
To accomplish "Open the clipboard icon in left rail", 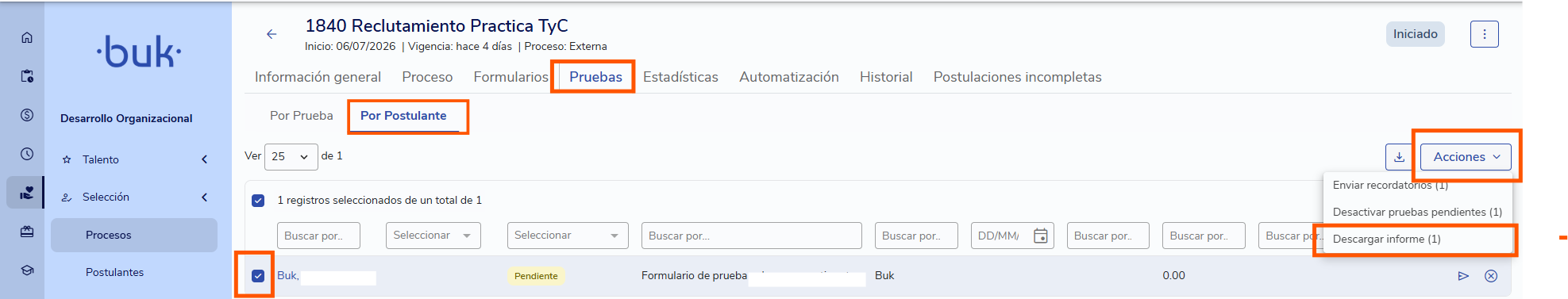I will 27,76.
